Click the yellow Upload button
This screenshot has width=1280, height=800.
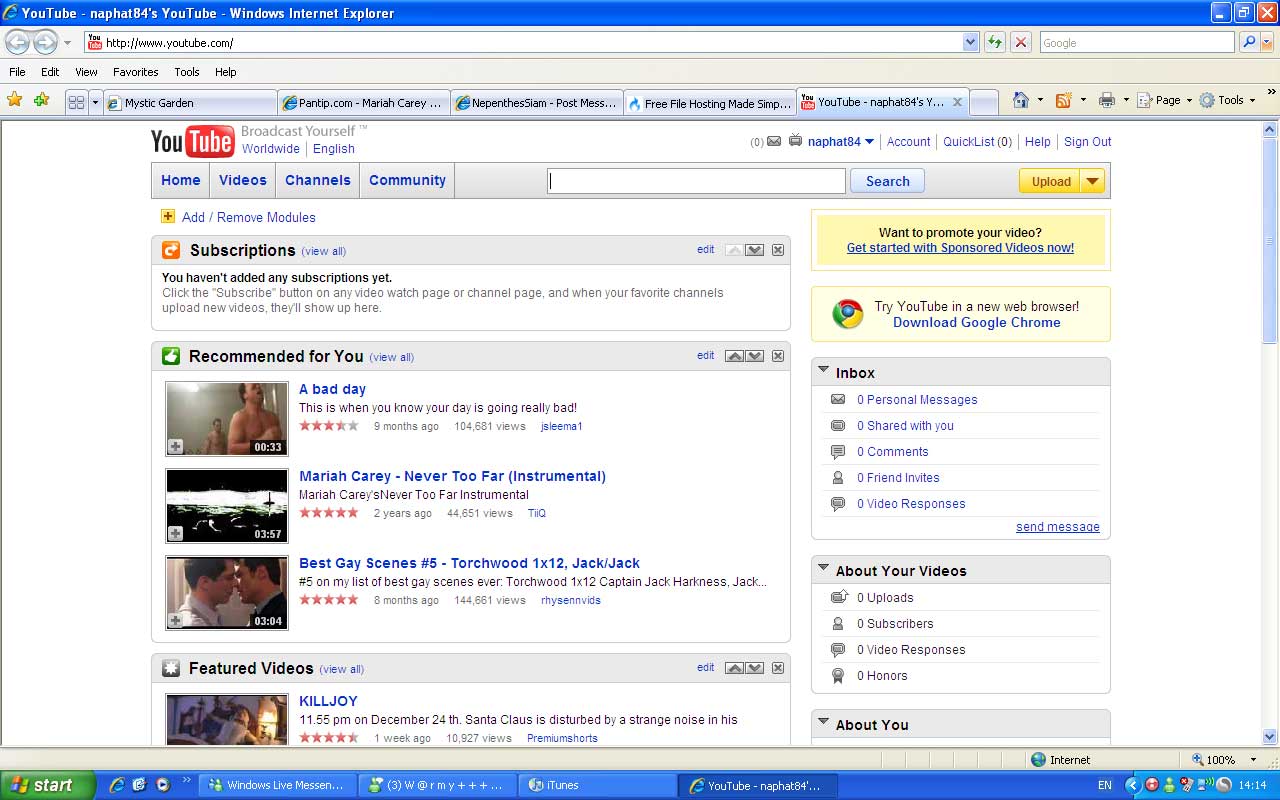[x=1050, y=181]
